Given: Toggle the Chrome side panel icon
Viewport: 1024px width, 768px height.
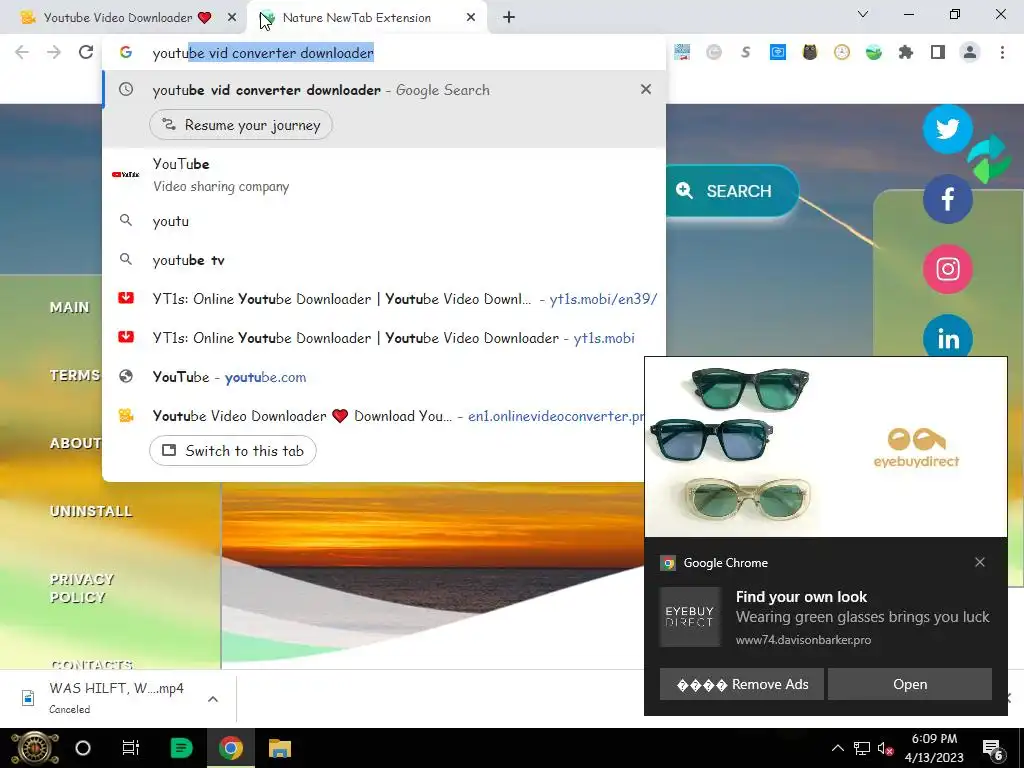Looking at the screenshot, I should click(938, 52).
